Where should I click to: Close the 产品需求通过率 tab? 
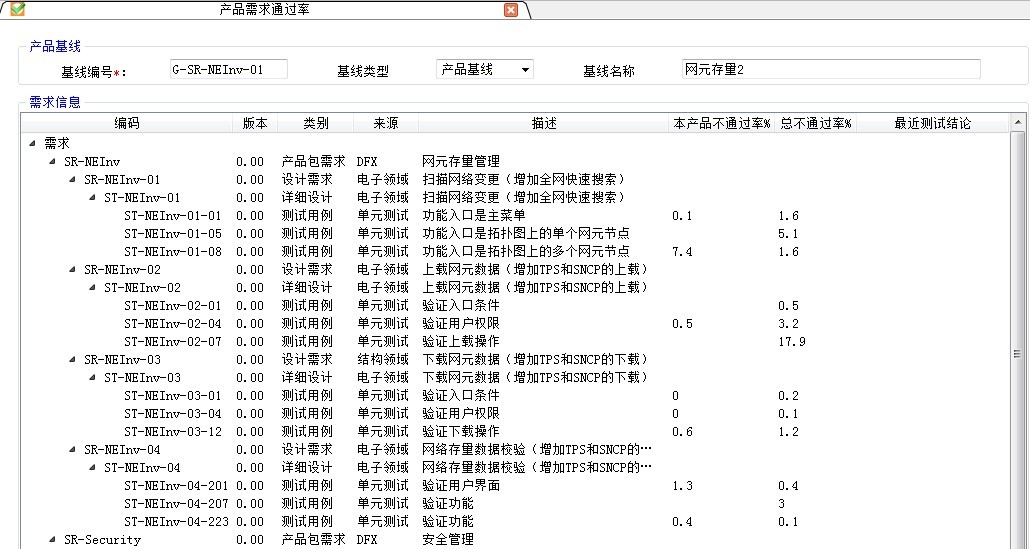click(511, 10)
